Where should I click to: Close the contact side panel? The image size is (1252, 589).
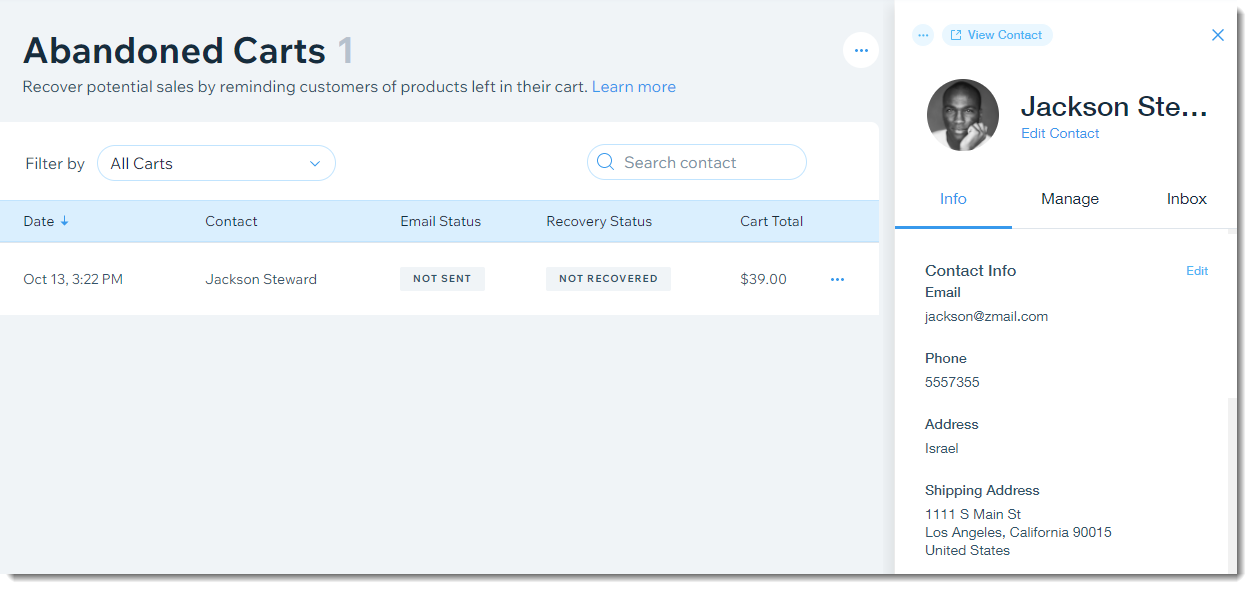point(1217,35)
